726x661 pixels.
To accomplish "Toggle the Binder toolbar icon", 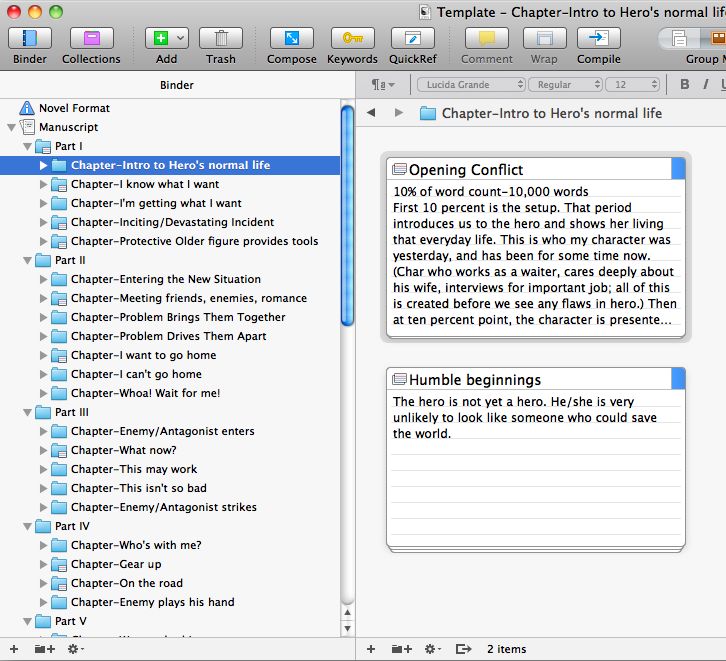I will [30, 38].
